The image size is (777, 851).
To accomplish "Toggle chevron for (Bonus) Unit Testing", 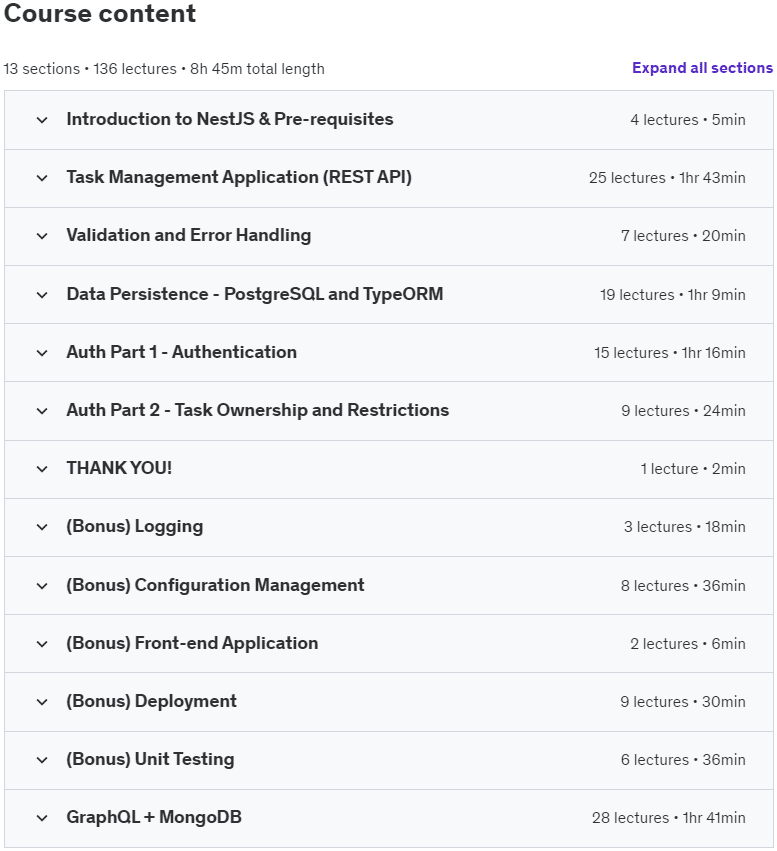I will point(42,760).
